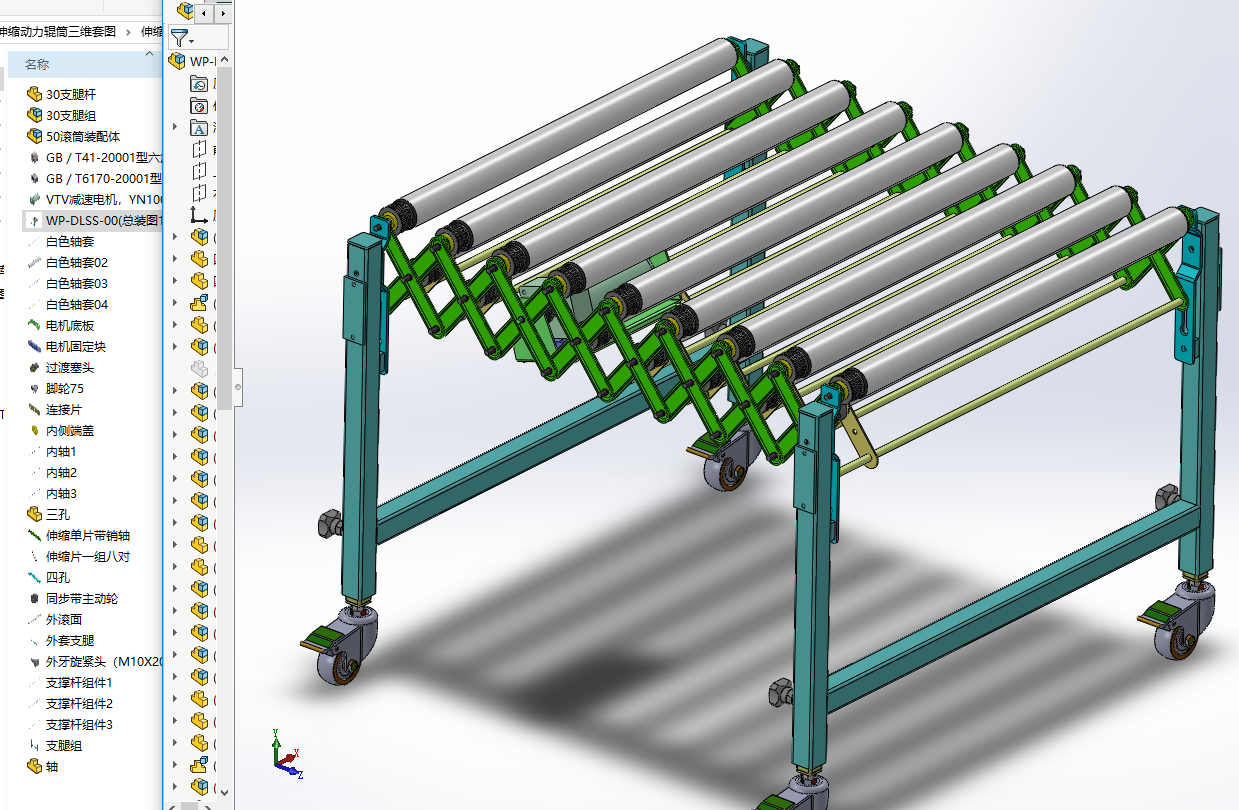Image resolution: width=1239 pixels, height=810 pixels.
Task: Open the Sensors folder icon in feature tree
Action: pos(199,106)
